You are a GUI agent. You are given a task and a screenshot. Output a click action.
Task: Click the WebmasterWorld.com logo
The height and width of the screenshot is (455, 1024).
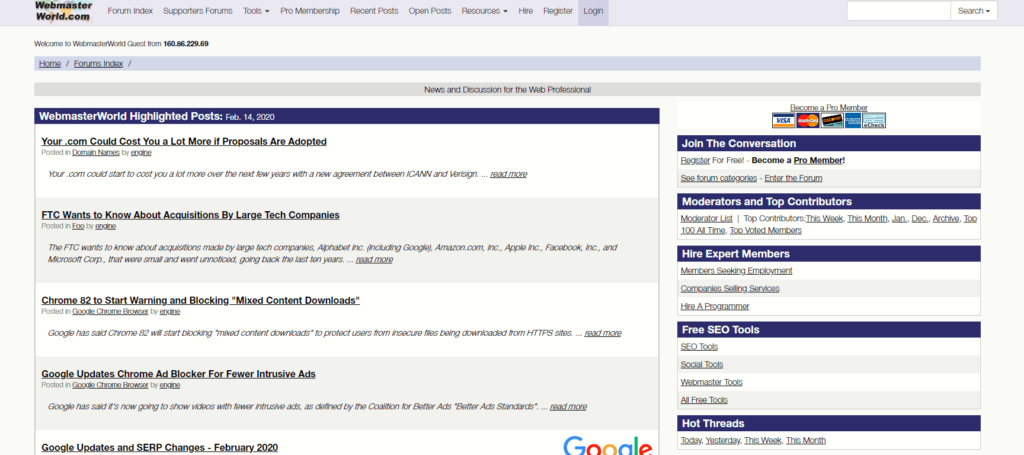pyautogui.click(x=63, y=11)
